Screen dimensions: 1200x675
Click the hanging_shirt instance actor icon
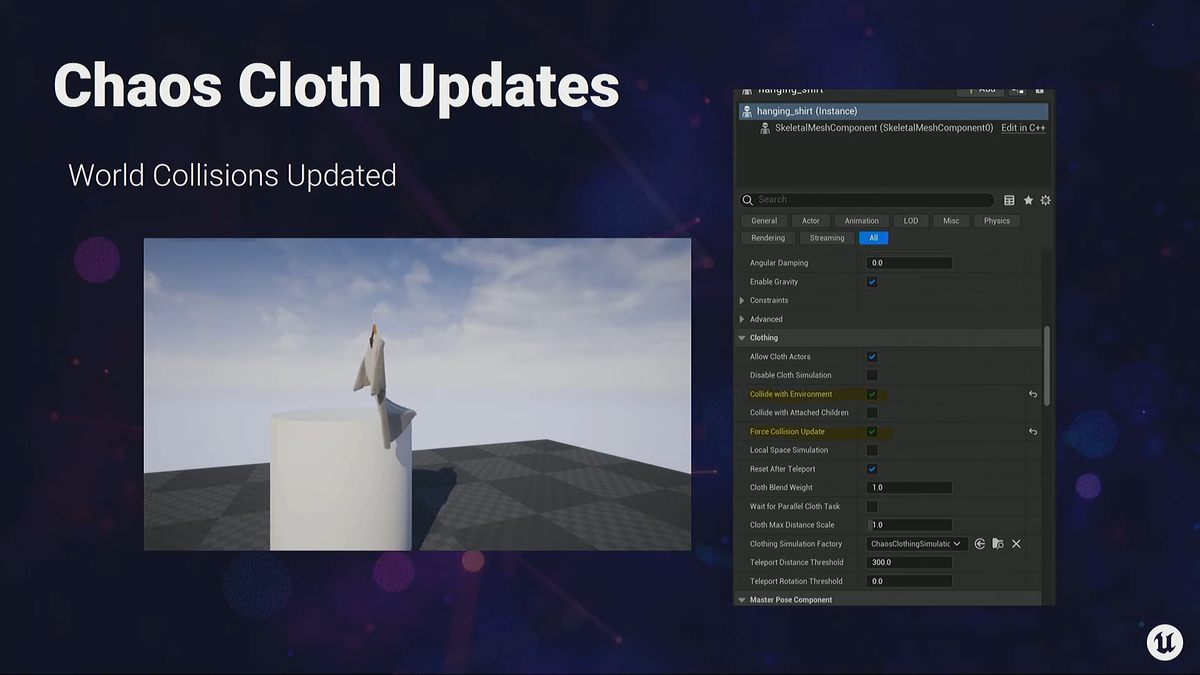point(747,111)
